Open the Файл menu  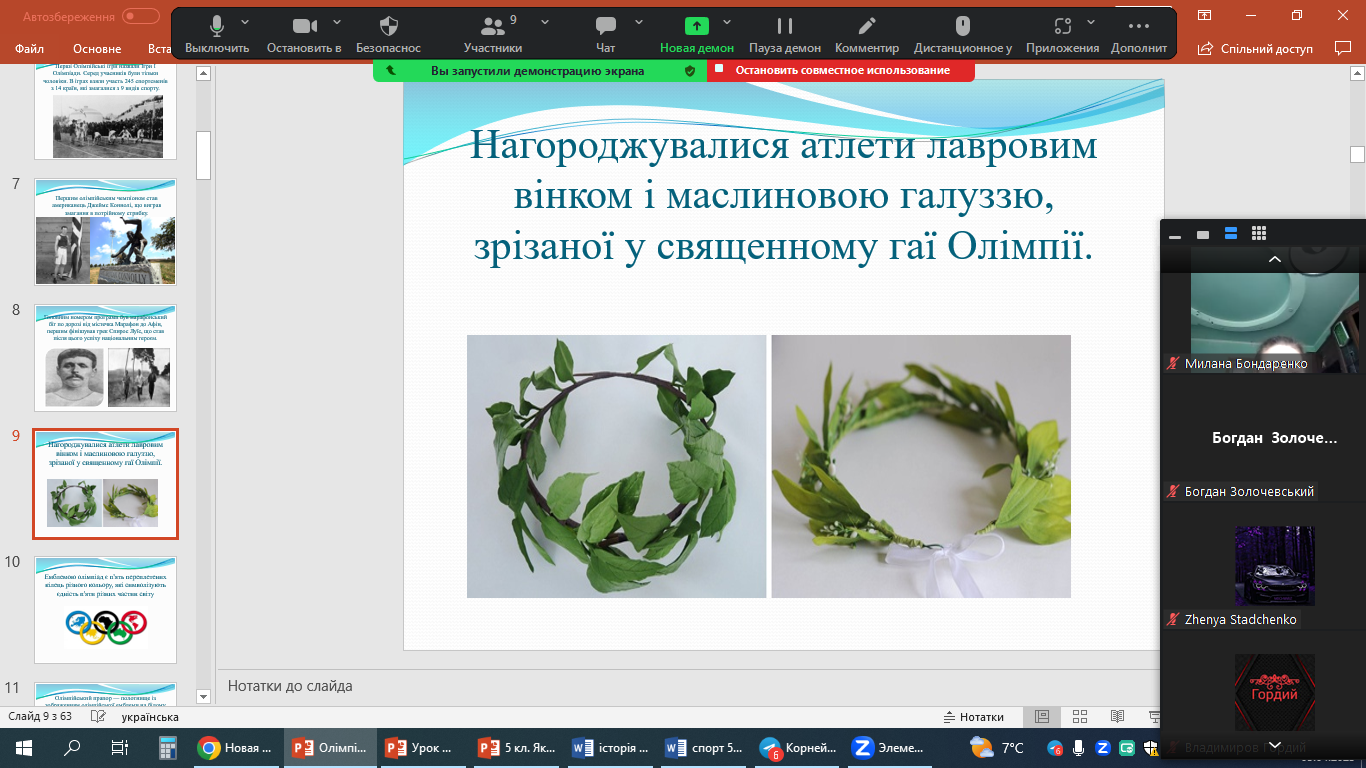tap(30, 48)
